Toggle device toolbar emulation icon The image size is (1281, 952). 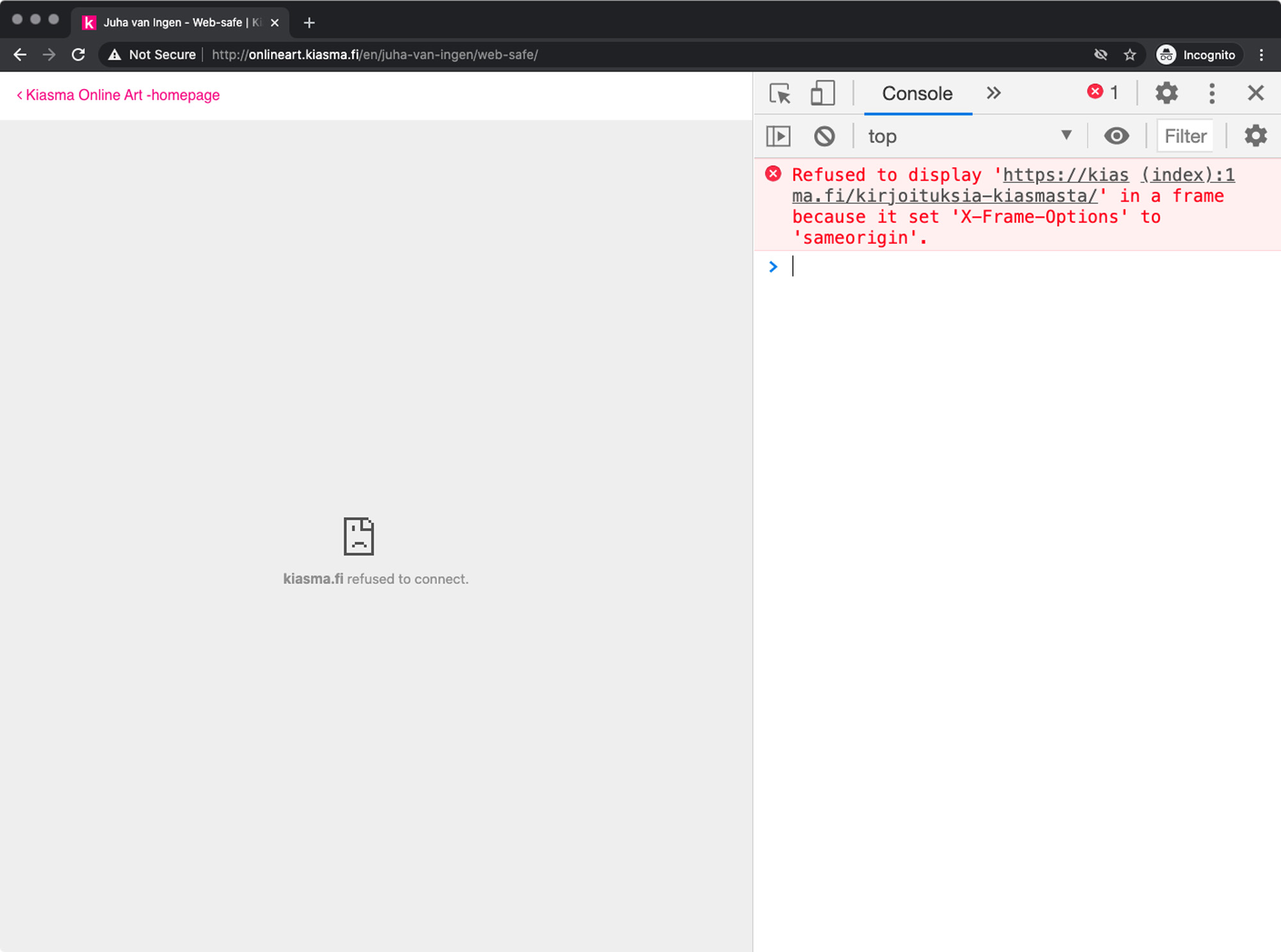coord(822,93)
